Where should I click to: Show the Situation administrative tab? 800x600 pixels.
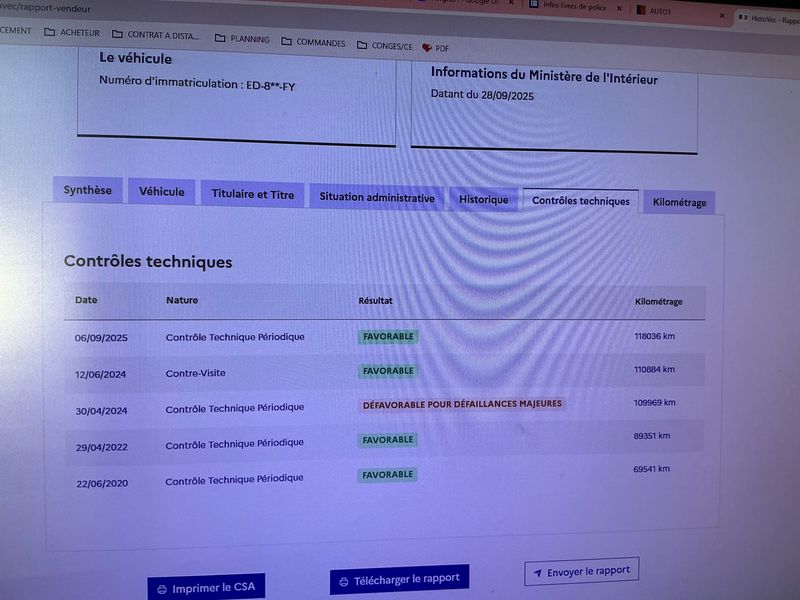(x=377, y=198)
